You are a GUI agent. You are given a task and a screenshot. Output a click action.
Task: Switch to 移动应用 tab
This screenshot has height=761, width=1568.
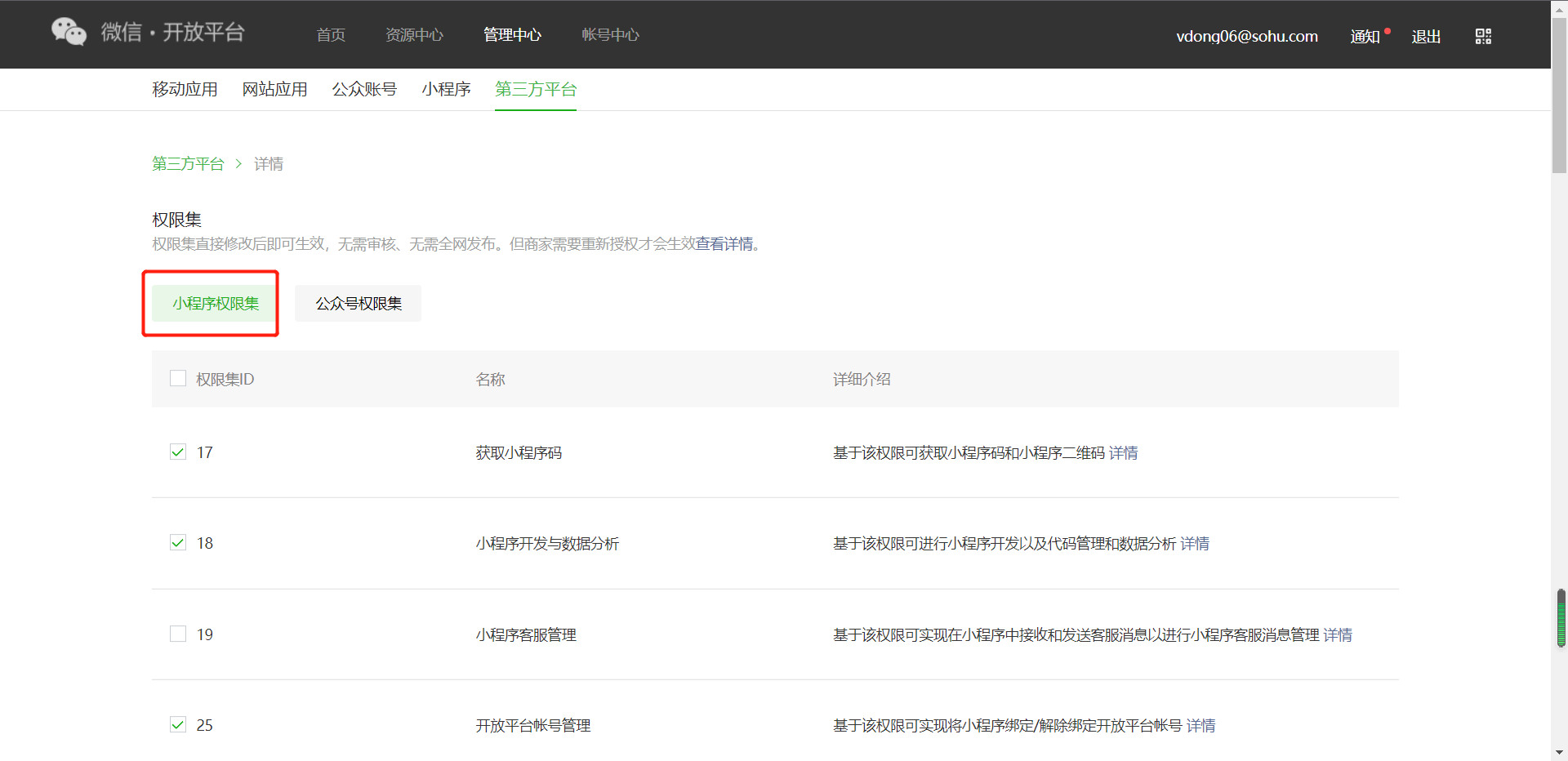click(185, 89)
